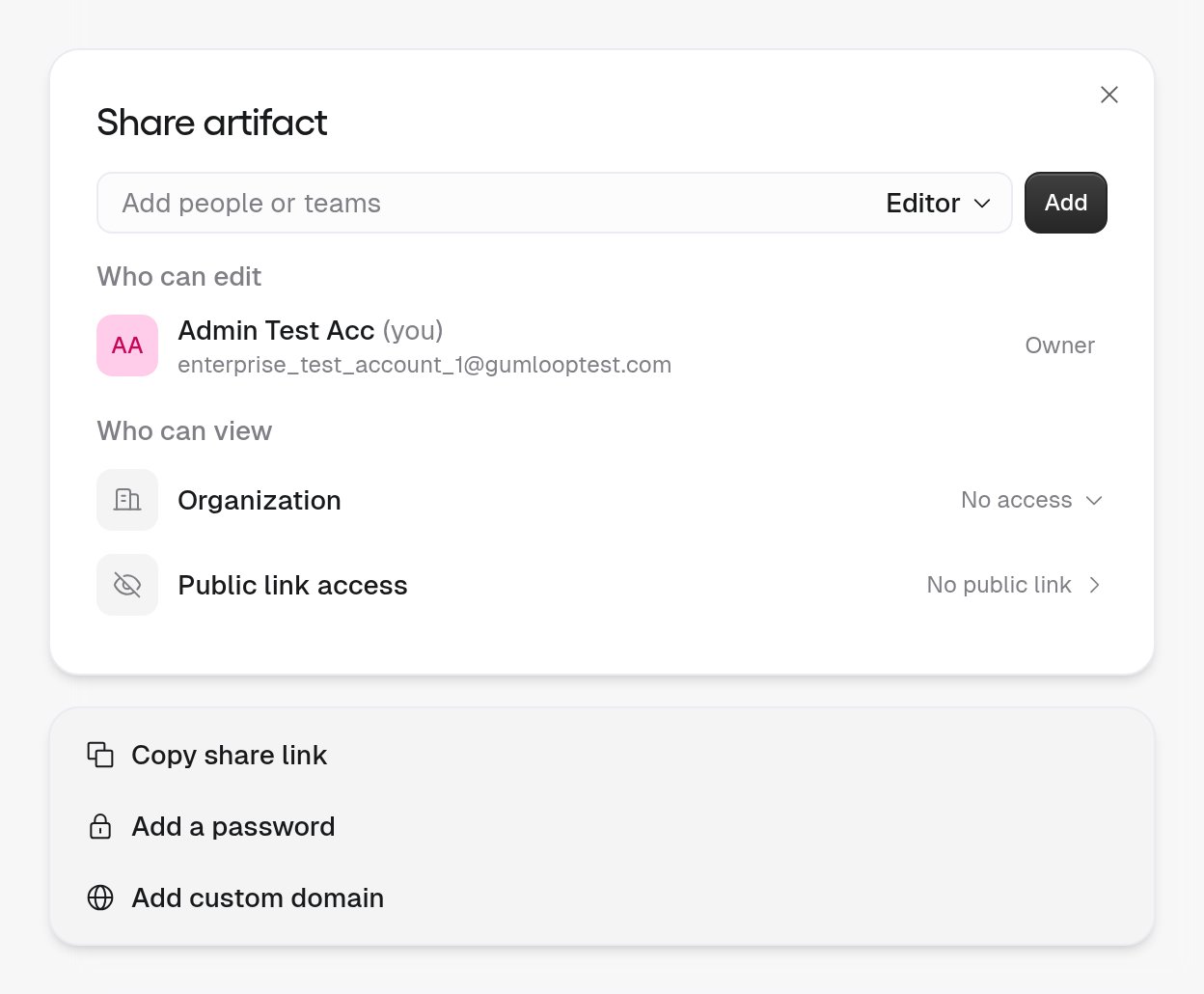The height and width of the screenshot is (994, 1204).
Task: Click the Share artifact title
Action: point(212,123)
